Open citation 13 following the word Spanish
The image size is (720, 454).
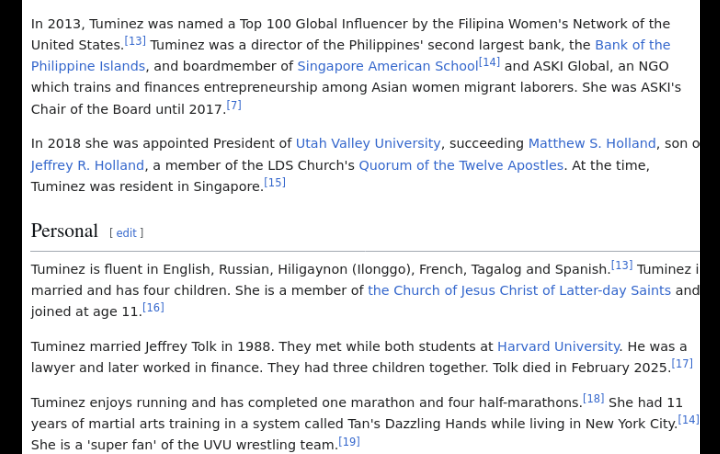point(622,265)
